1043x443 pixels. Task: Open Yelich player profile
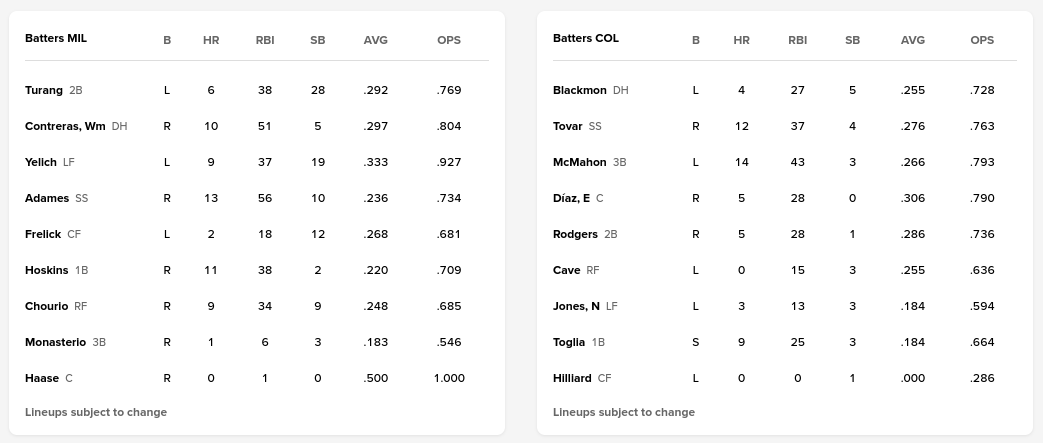[41, 162]
